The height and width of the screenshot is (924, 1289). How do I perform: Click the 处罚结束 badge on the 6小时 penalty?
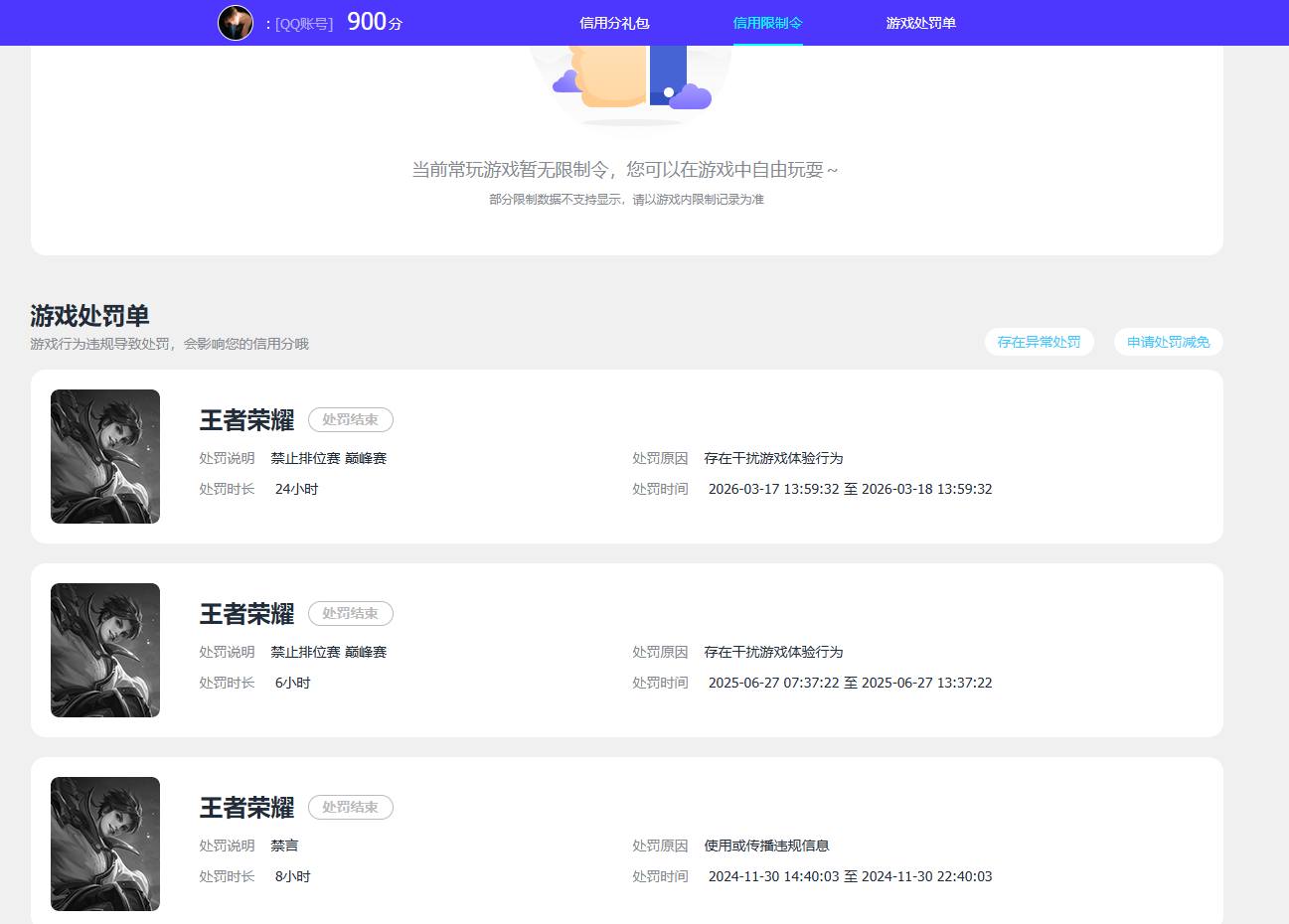(351, 613)
